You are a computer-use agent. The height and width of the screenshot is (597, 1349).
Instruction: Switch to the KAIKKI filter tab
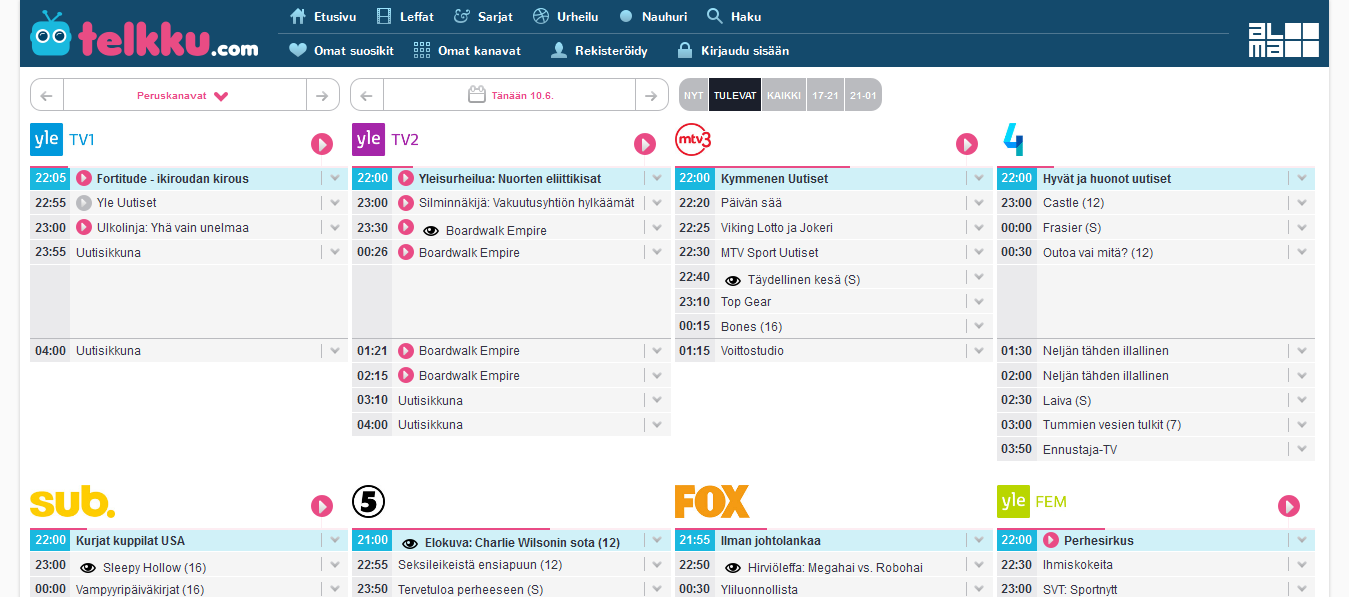pyautogui.click(x=784, y=94)
